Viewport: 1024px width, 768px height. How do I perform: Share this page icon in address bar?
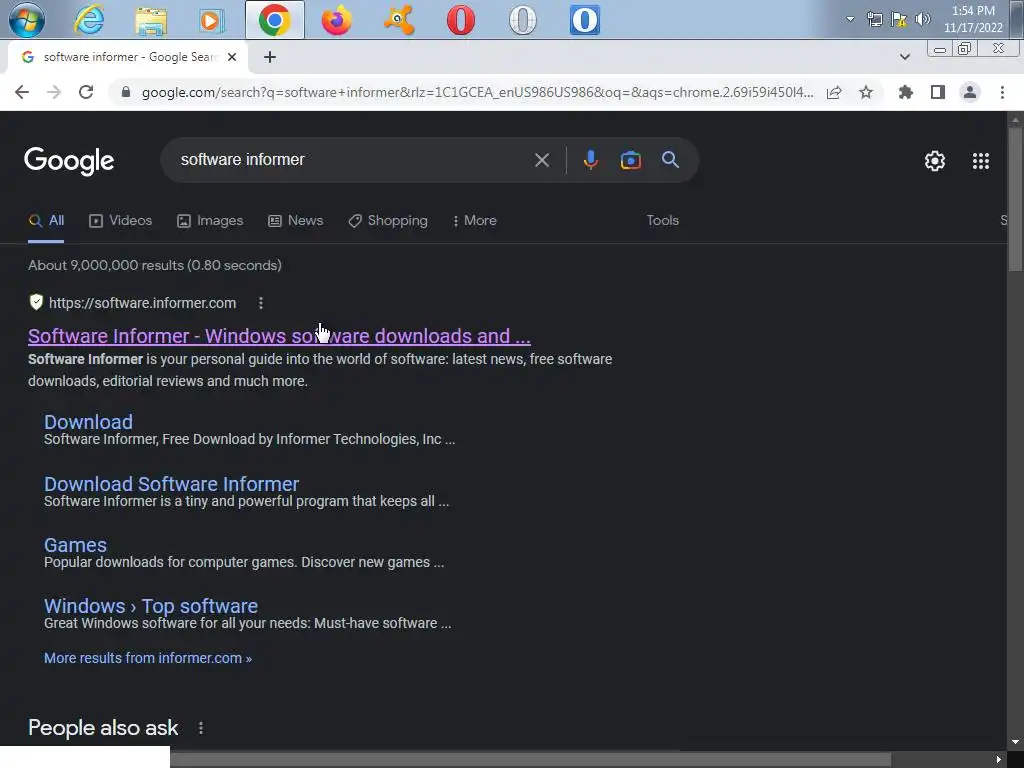pyautogui.click(x=834, y=92)
